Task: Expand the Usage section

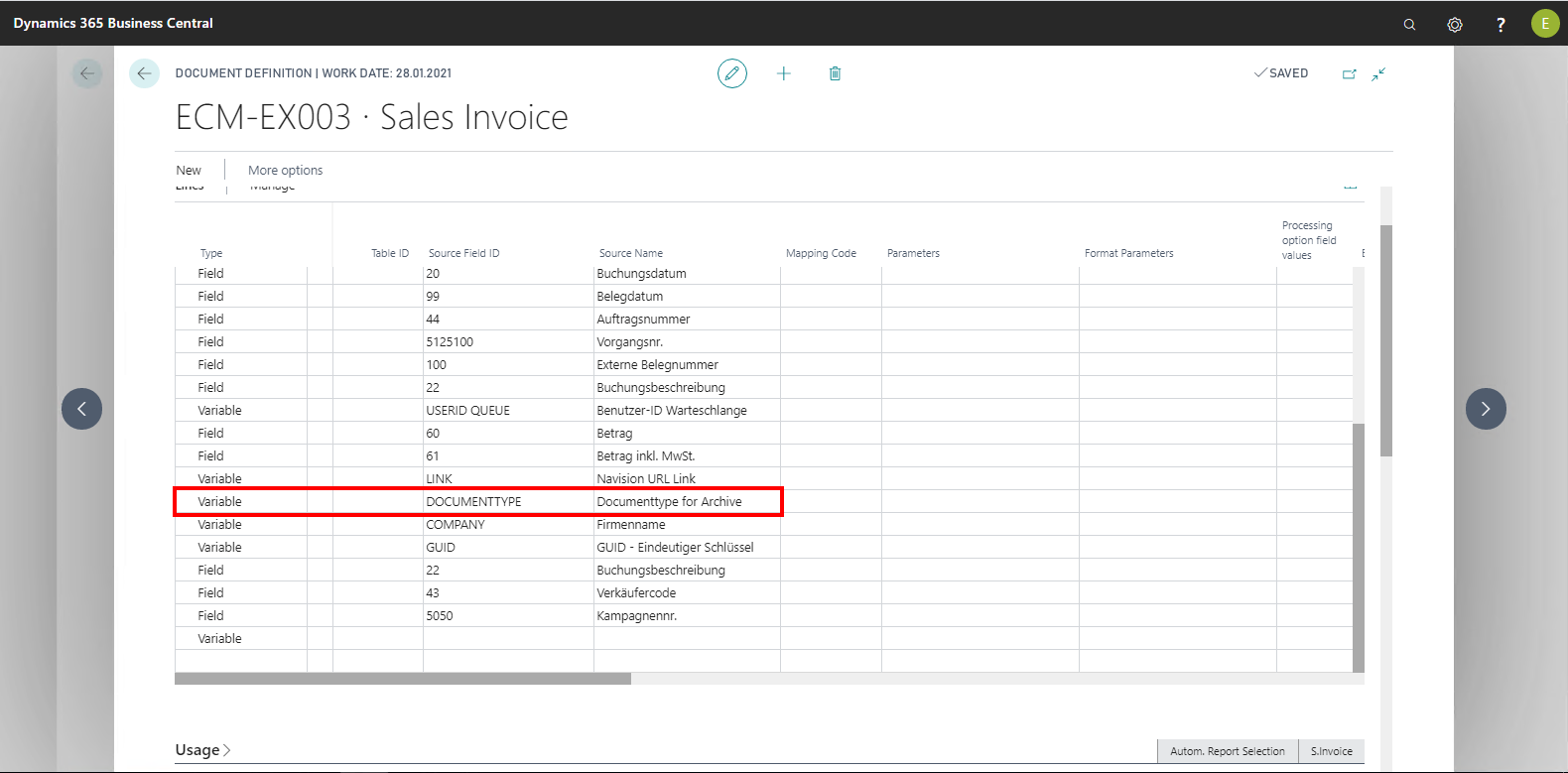Action: [202, 750]
